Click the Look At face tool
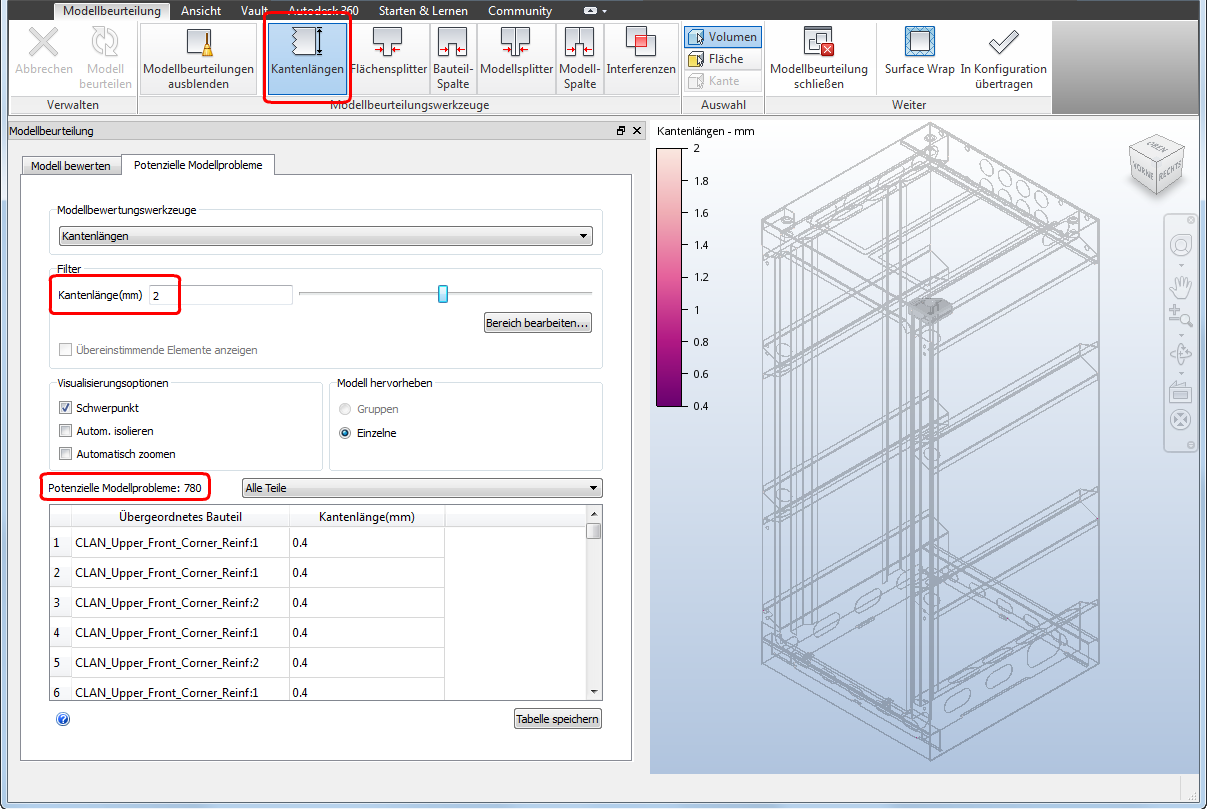Viewport: 1208px width, 809px height. pyautogui.click(x=1181, y=393)
